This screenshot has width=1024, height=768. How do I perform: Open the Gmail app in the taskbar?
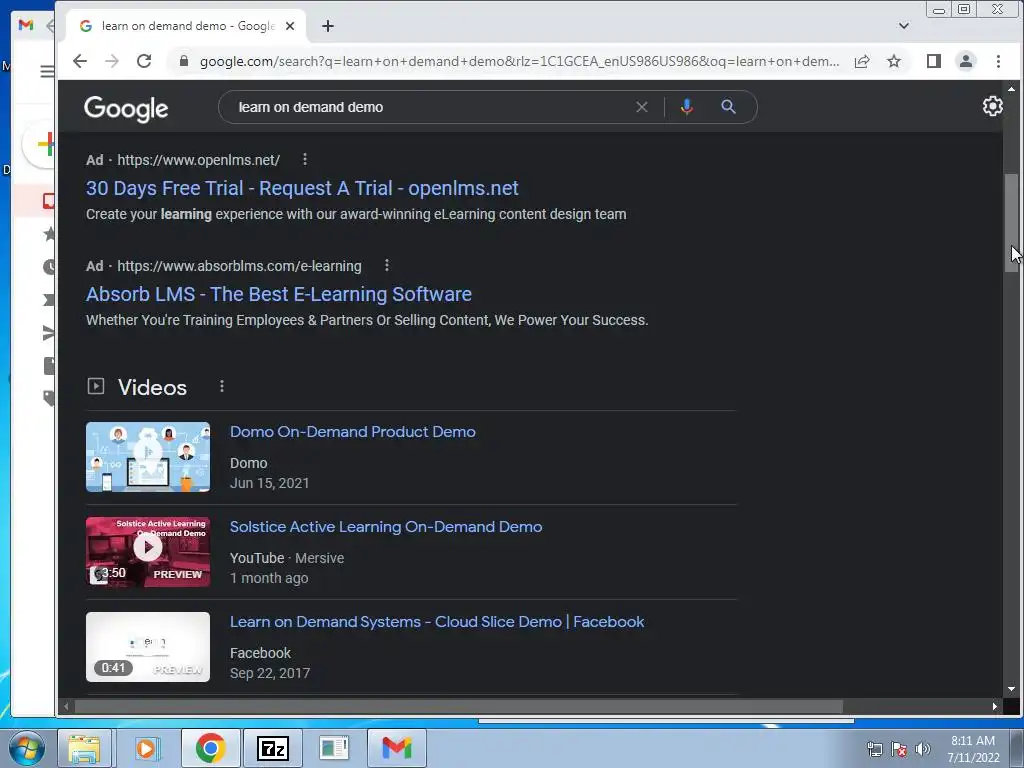(396, 748)
